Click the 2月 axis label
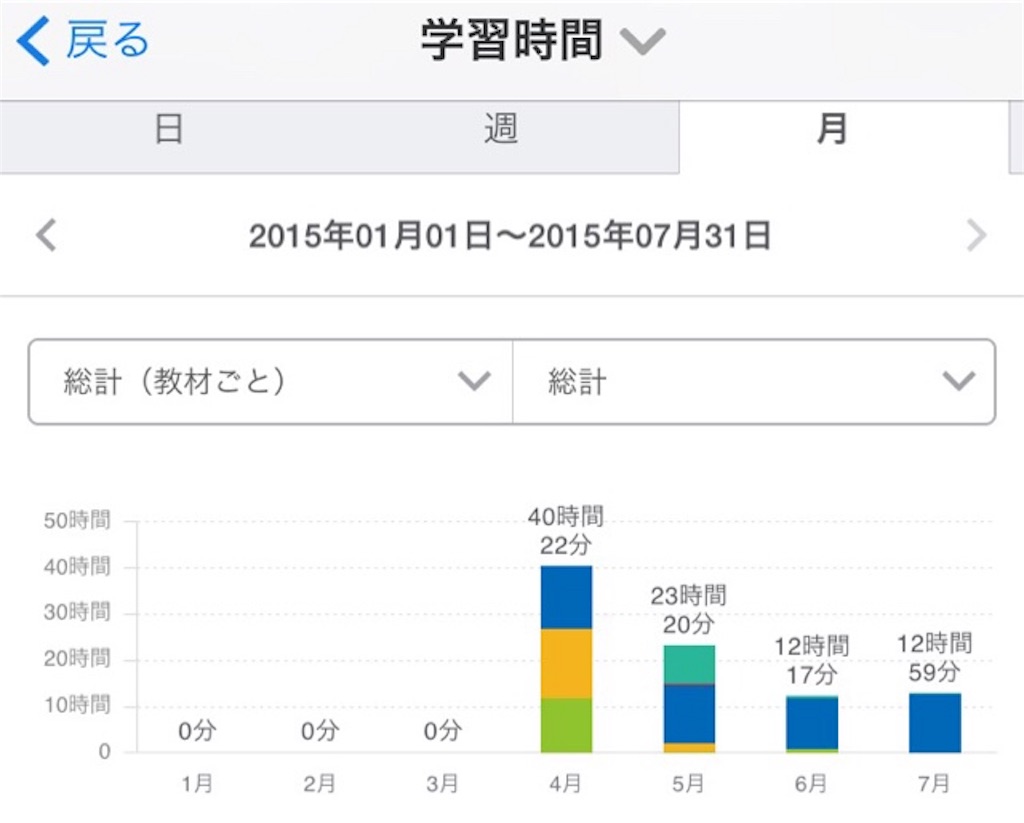The height and width of the screenshot is (823, 1024). tap(319, 783)
